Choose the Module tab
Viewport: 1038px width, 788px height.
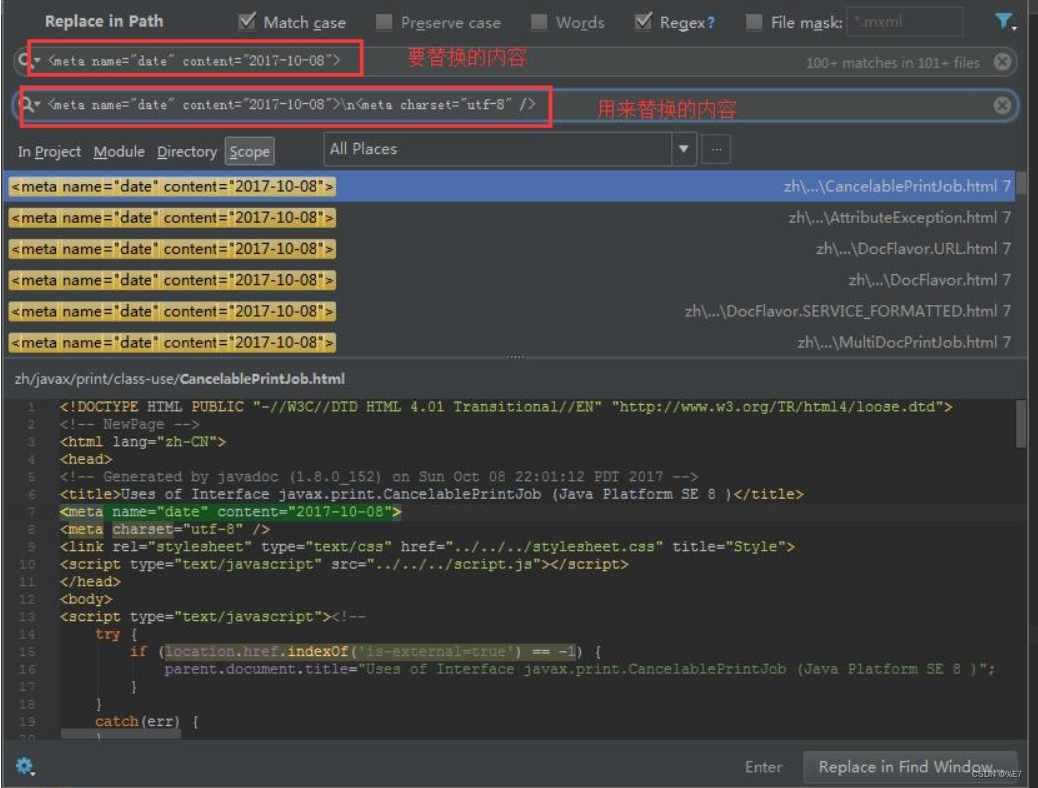point(119,151)
